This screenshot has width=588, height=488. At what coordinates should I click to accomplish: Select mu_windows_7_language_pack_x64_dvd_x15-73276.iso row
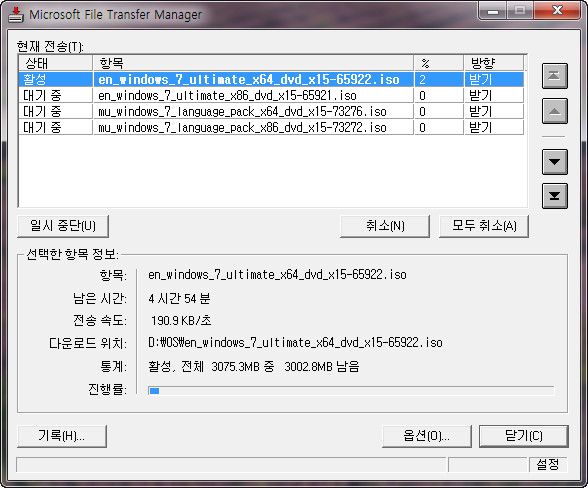pyautogui.click(x=271, y=111)
